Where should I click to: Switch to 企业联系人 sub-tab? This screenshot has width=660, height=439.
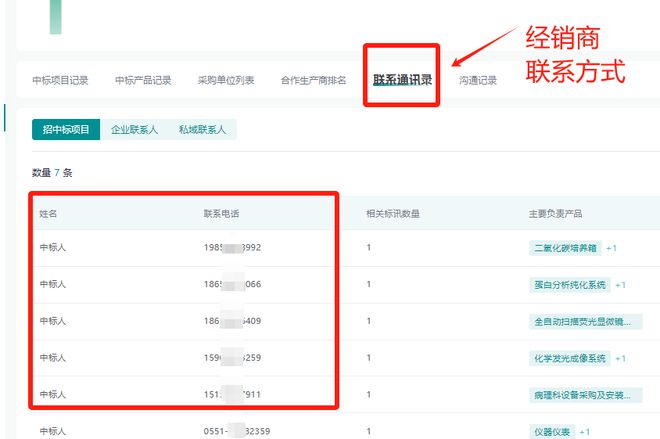tap(134, 130)
